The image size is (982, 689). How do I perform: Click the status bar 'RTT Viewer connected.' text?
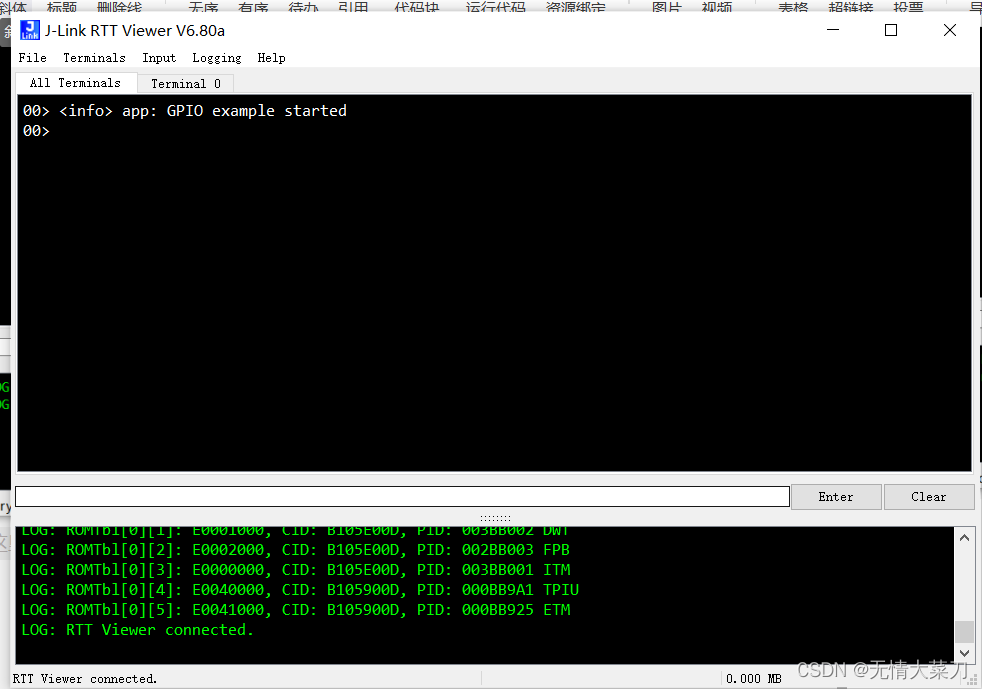click(x=85, y=679)
